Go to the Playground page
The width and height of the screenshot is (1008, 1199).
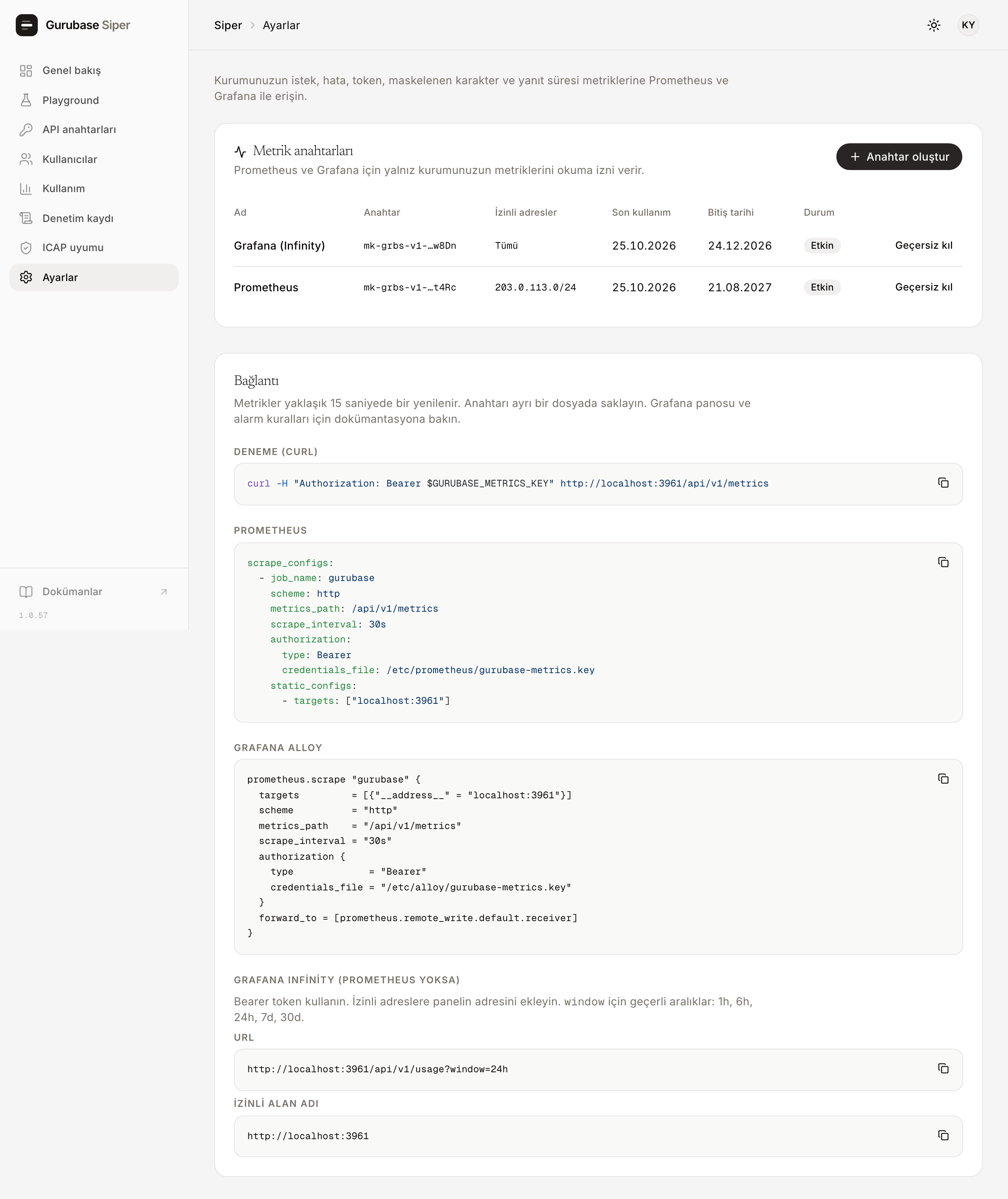point(94,100)
